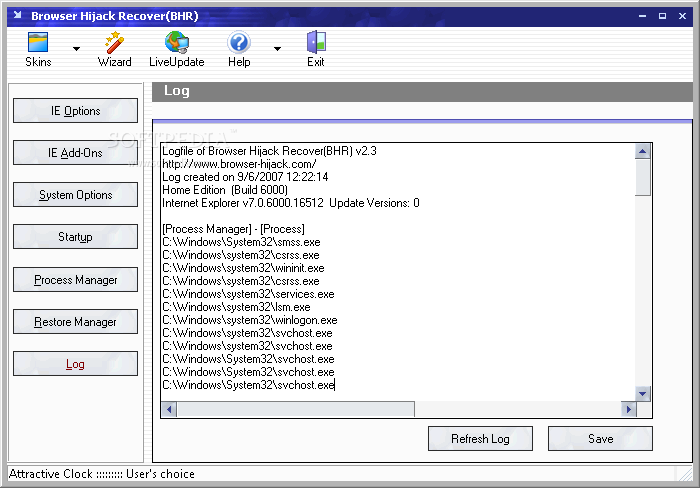Click the application icon in title bar
Viewport: 700px width, 488px height.
17,15
